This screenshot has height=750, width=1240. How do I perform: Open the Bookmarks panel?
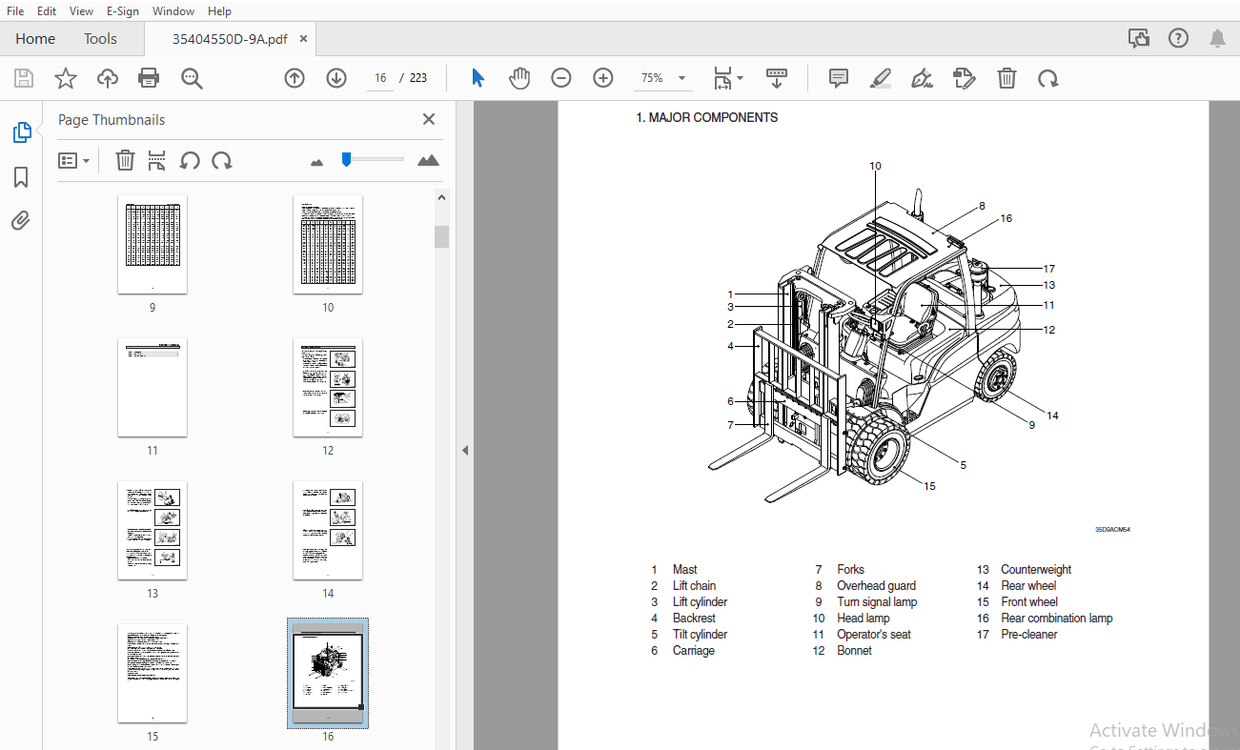(20, 177)
